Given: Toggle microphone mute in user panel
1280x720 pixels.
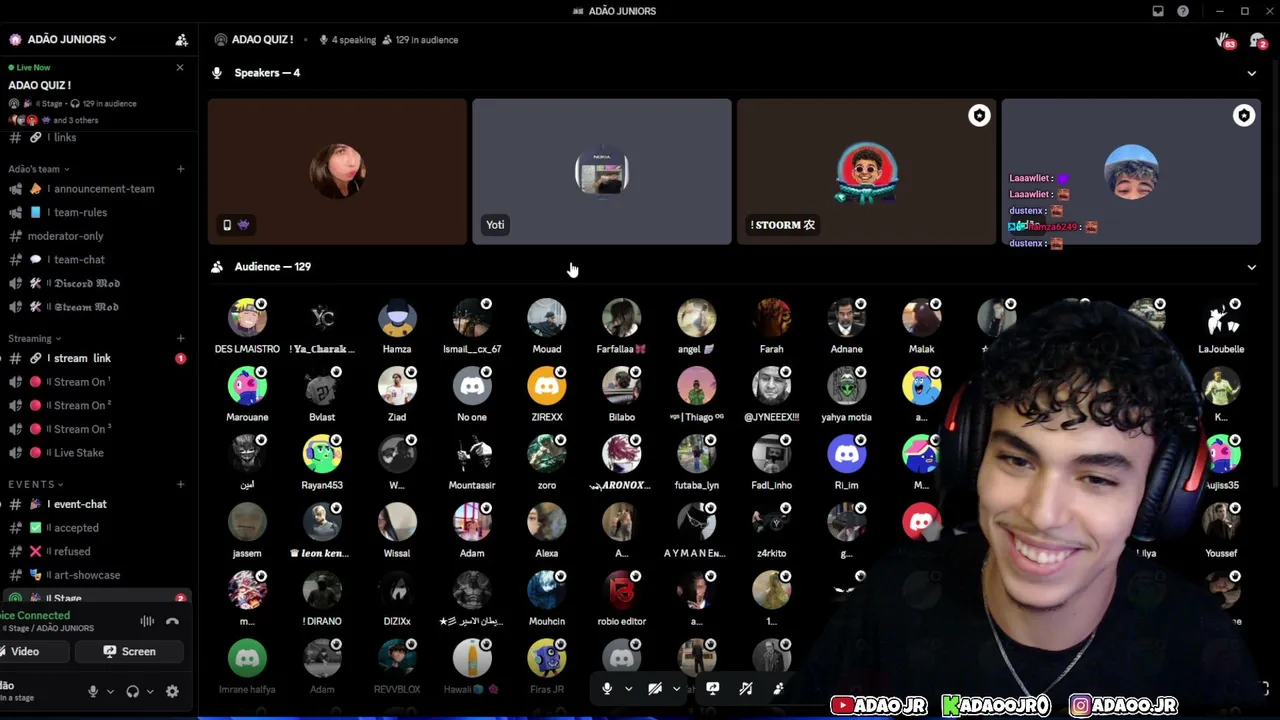Looking at the screenshot, I should point(93,691).
